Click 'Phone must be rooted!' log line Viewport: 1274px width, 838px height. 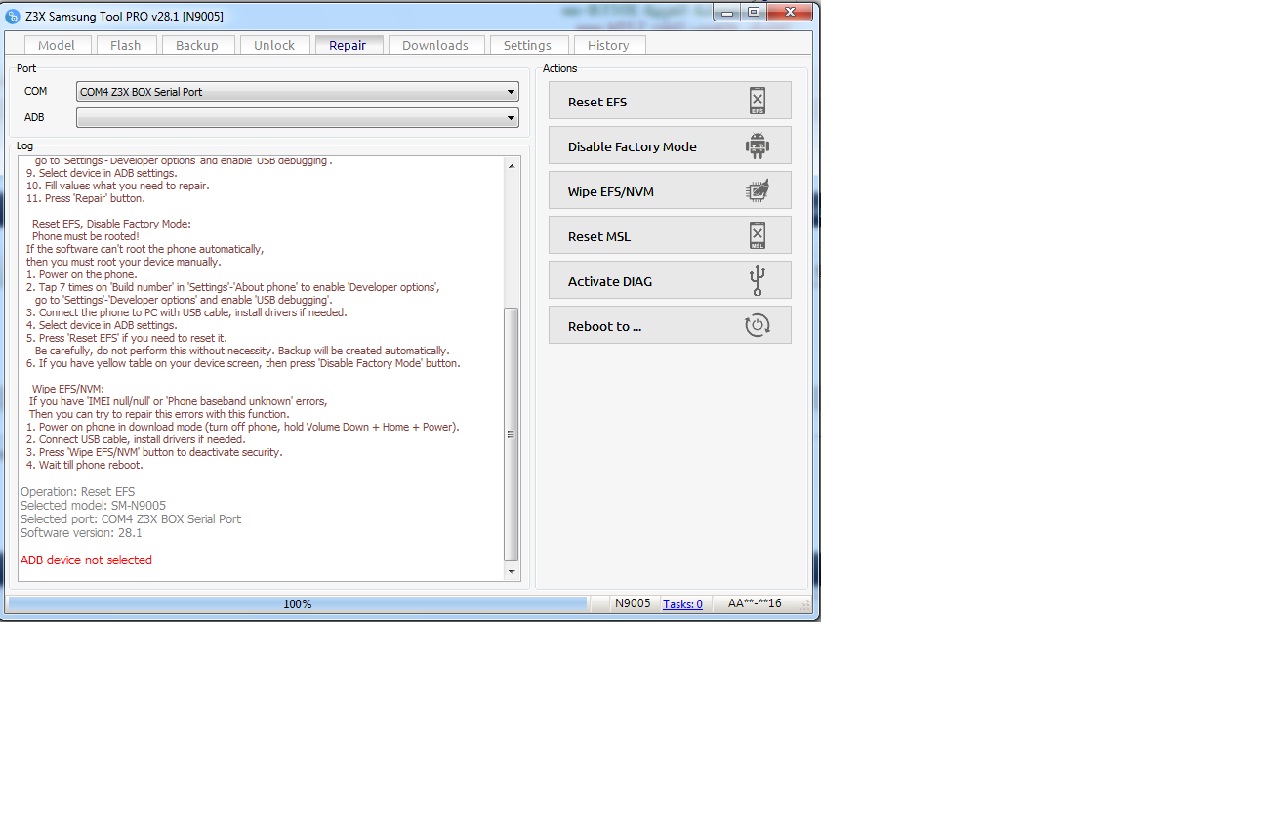[85, 237]
